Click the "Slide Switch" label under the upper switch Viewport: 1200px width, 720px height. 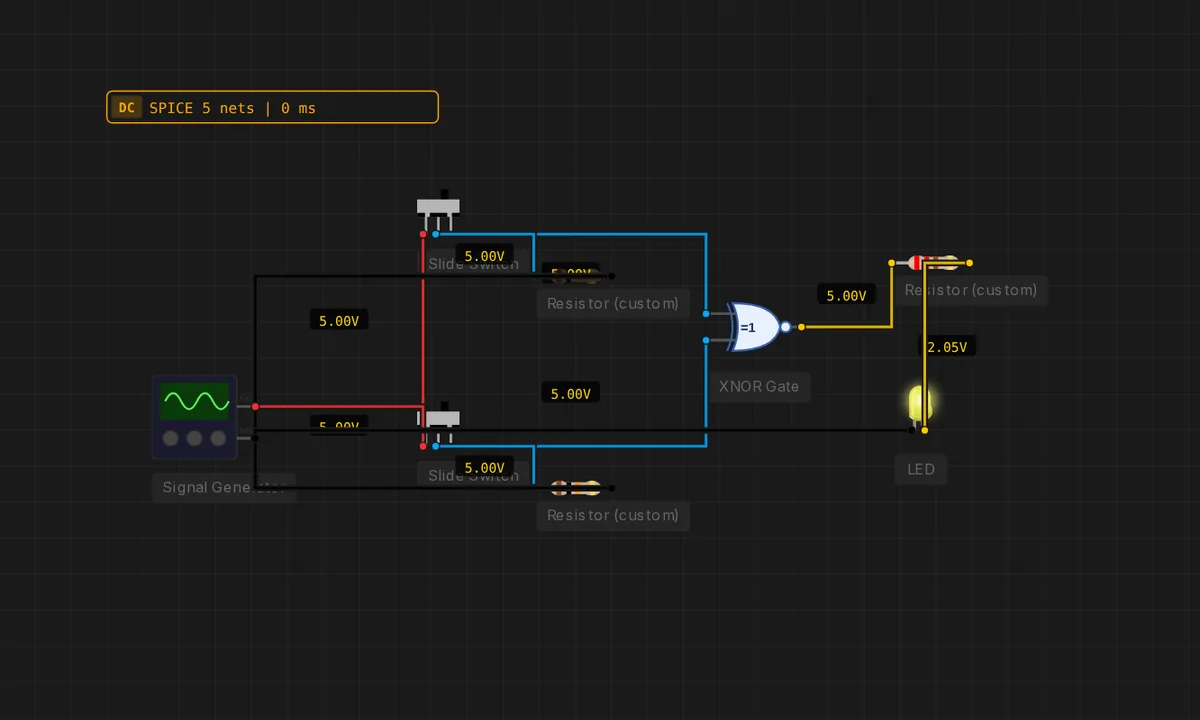(x=473, y=264)
